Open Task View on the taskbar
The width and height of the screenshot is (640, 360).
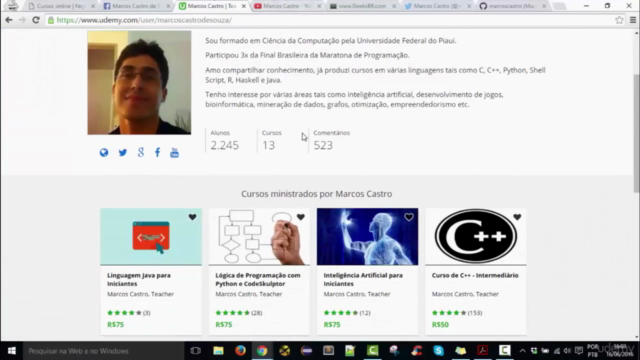(196, 351)
